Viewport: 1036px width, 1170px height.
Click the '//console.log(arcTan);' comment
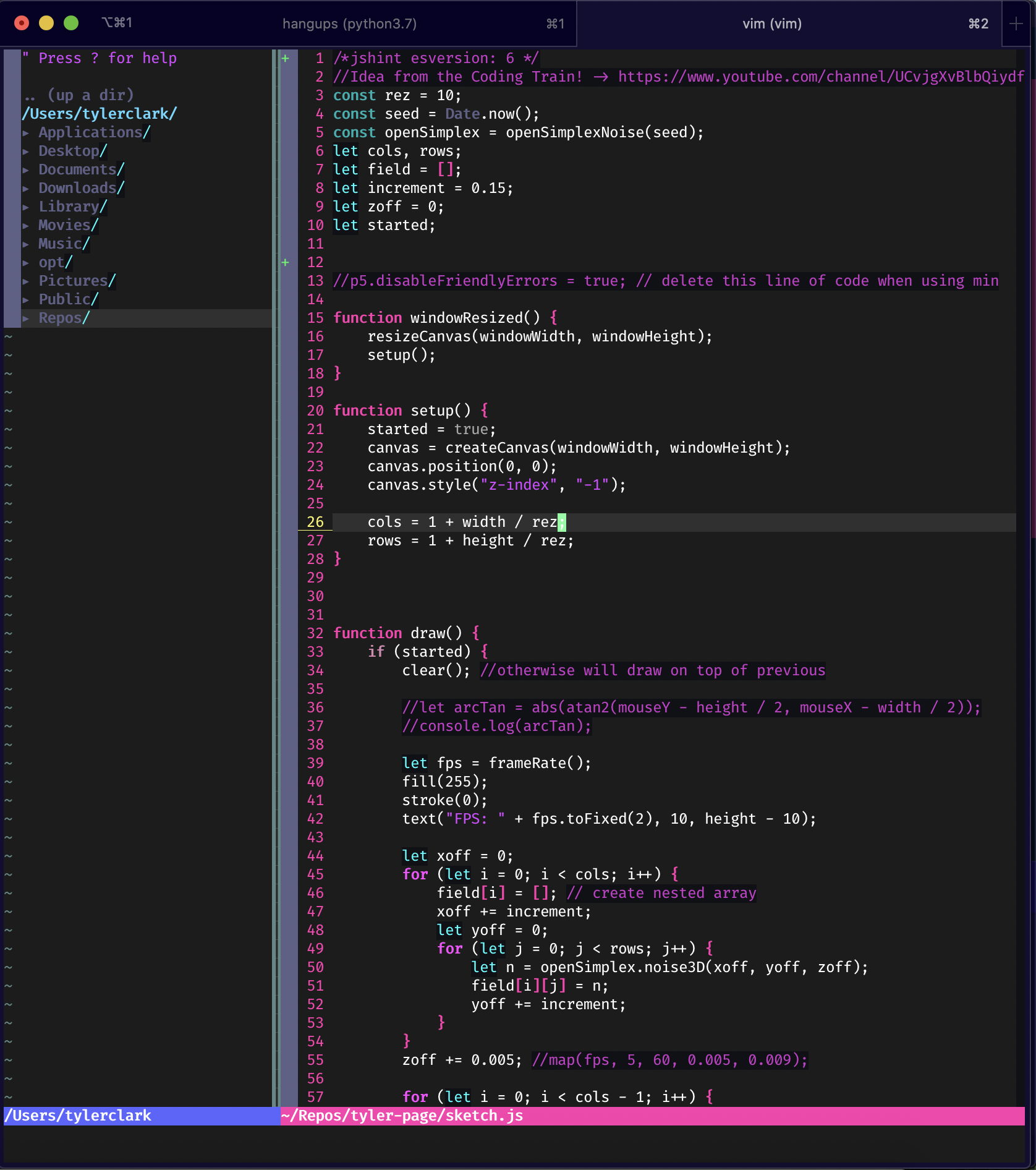coord(496,726)
